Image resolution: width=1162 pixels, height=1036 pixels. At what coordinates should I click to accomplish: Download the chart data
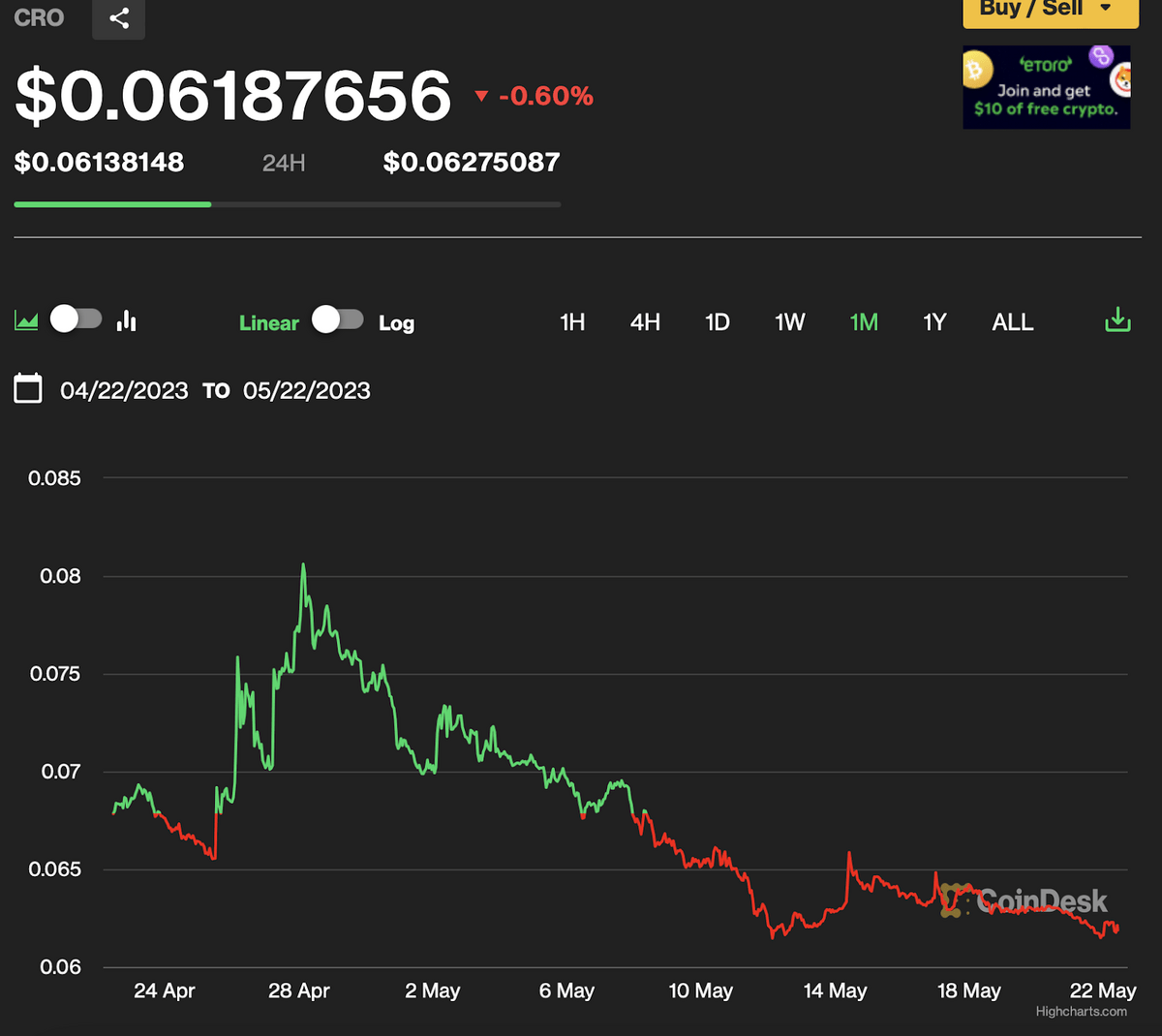tap(1118, 320)
